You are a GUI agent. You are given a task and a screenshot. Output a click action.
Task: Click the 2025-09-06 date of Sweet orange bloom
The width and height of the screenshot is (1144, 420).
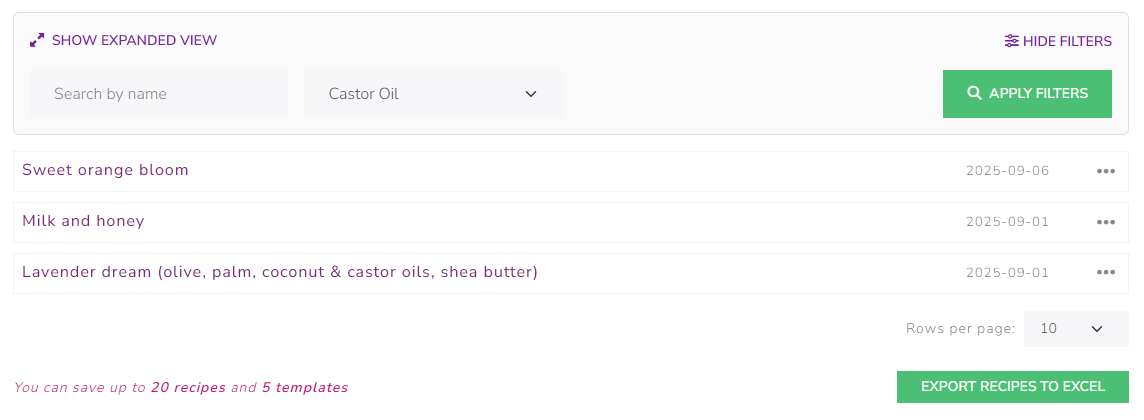tap(1007, 171)
